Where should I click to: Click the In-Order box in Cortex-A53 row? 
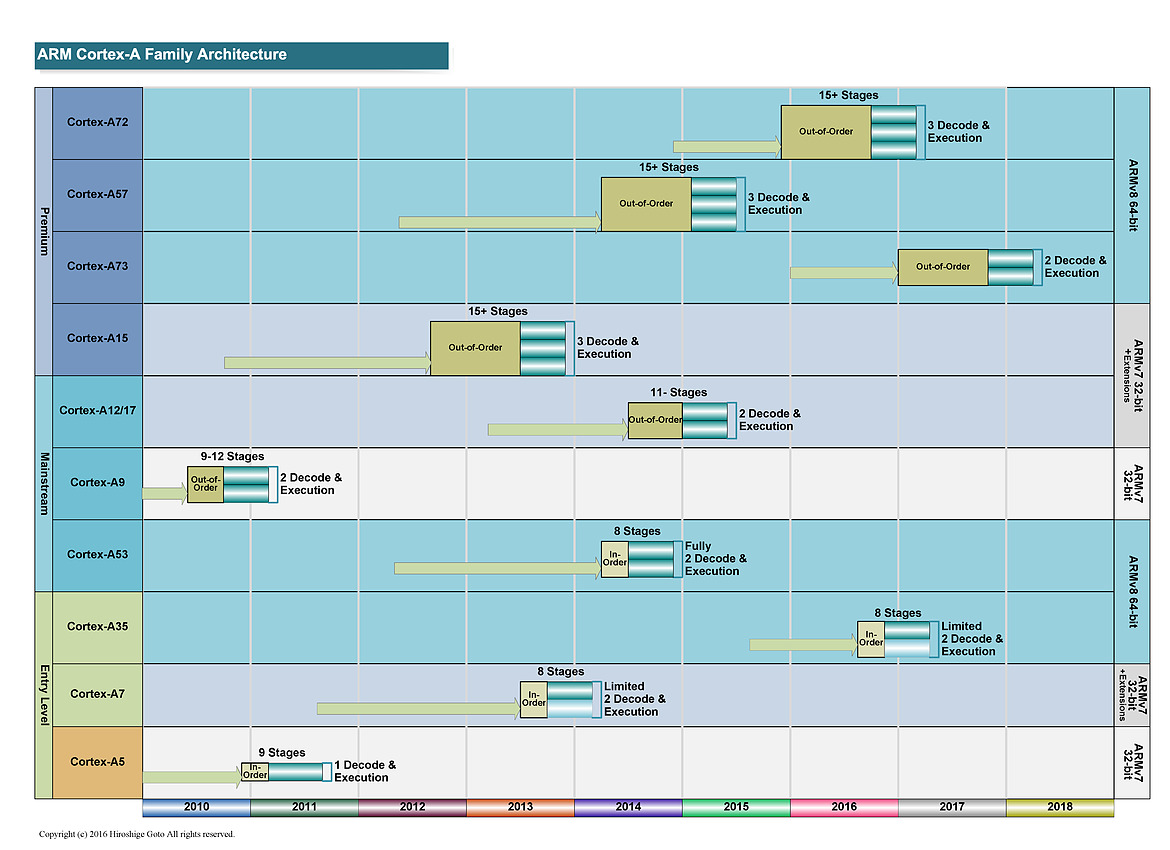coord(615,559)
